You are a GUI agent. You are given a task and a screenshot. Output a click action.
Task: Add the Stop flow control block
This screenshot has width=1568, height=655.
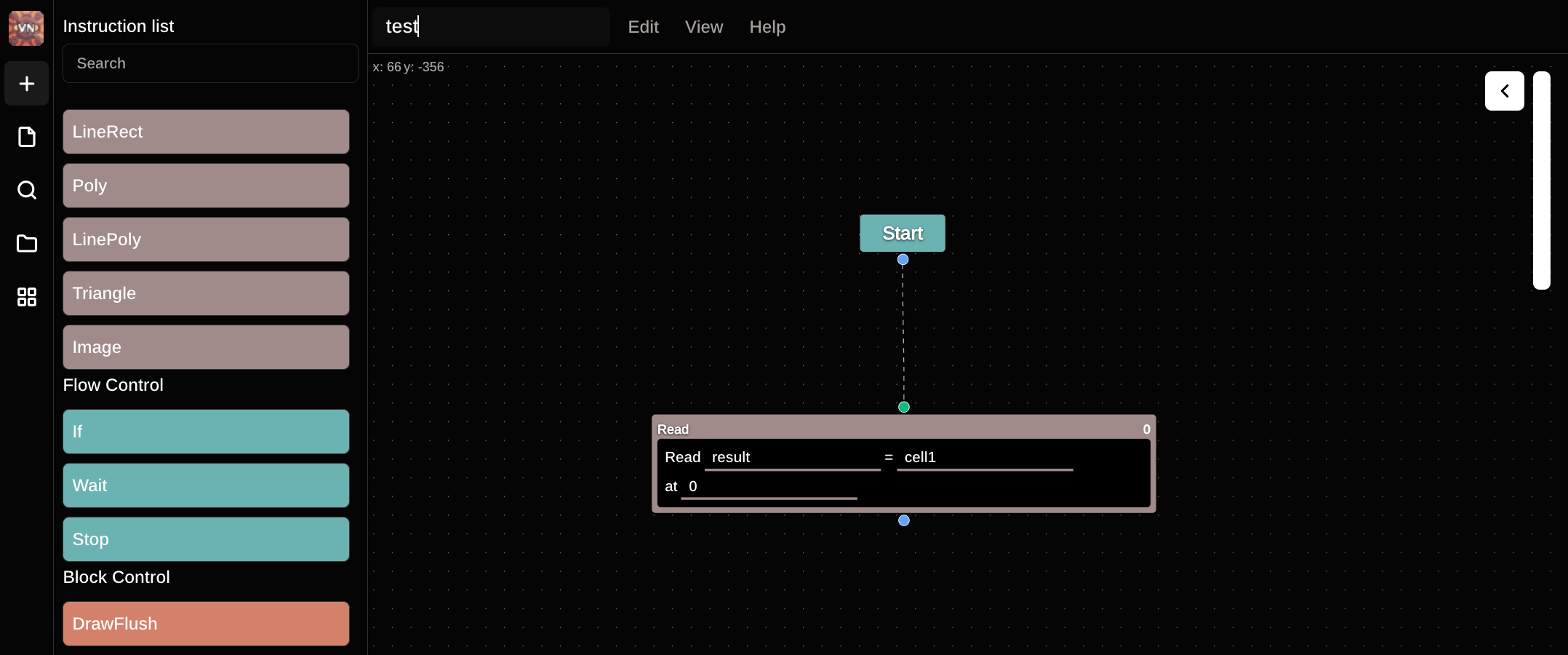[206, 539]
